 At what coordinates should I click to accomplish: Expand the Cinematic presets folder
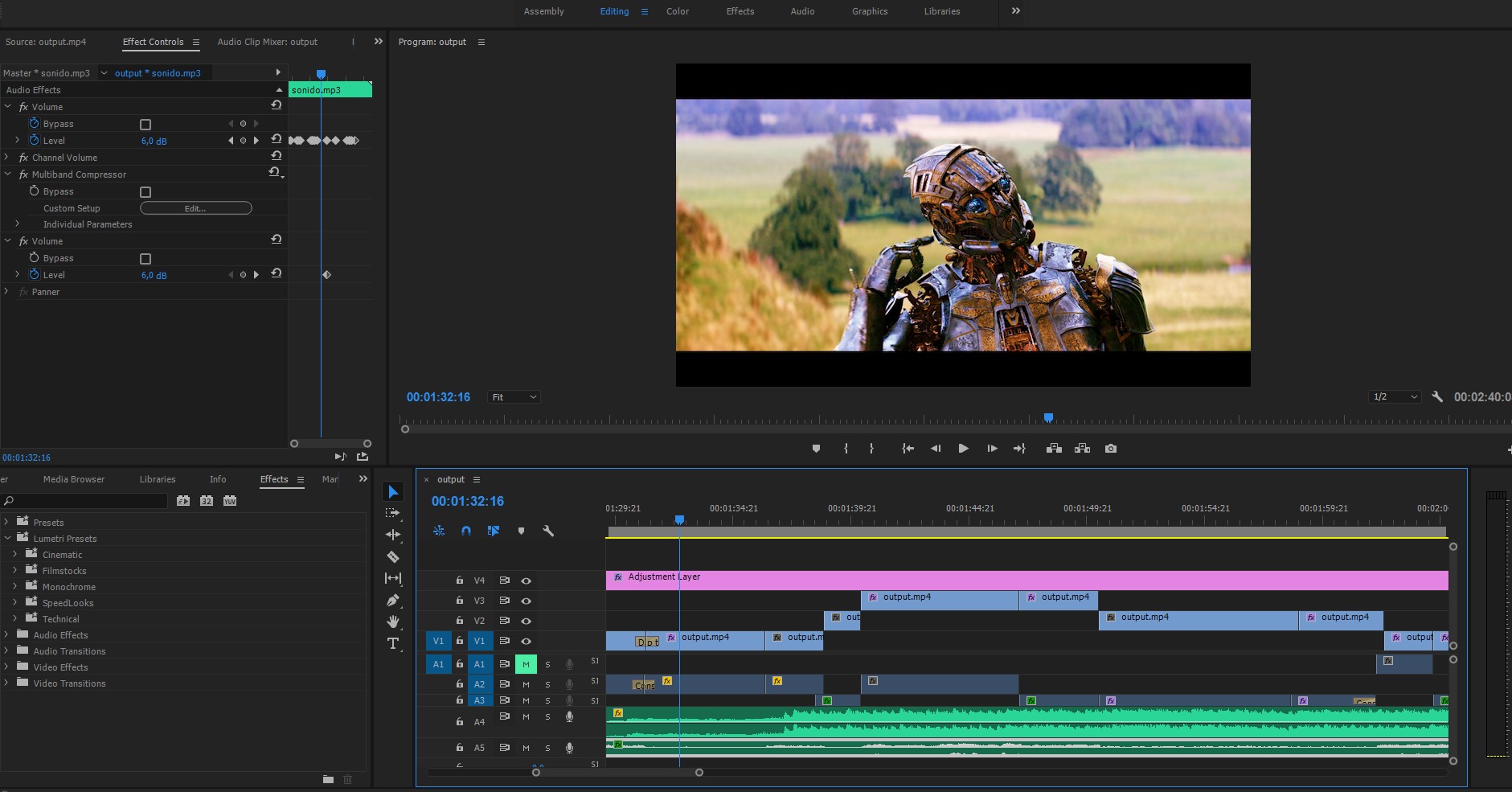(x=14, y=554)
